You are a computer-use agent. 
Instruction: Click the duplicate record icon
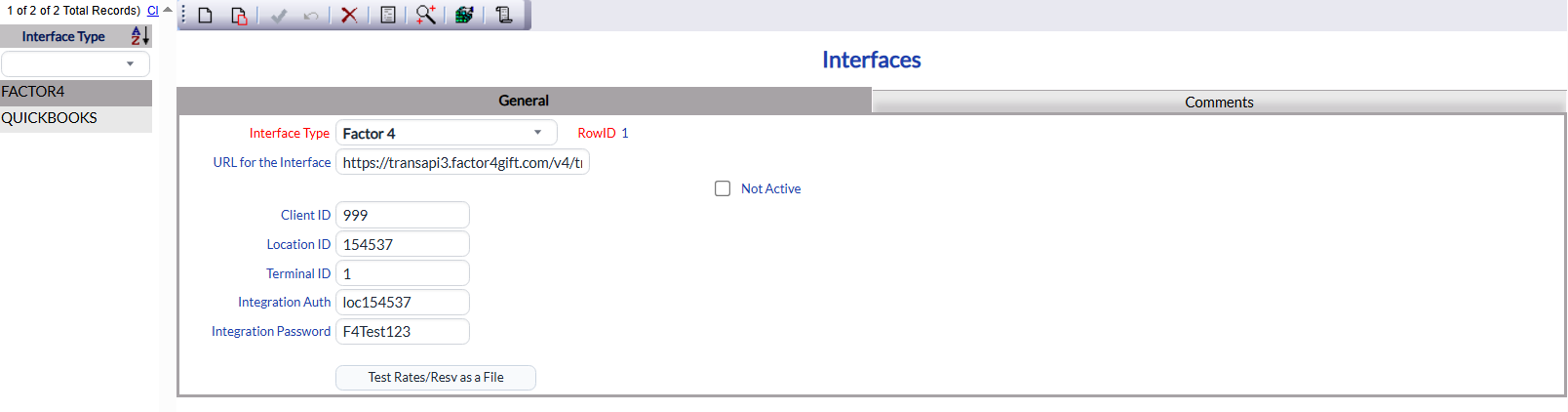pos(239,15)
